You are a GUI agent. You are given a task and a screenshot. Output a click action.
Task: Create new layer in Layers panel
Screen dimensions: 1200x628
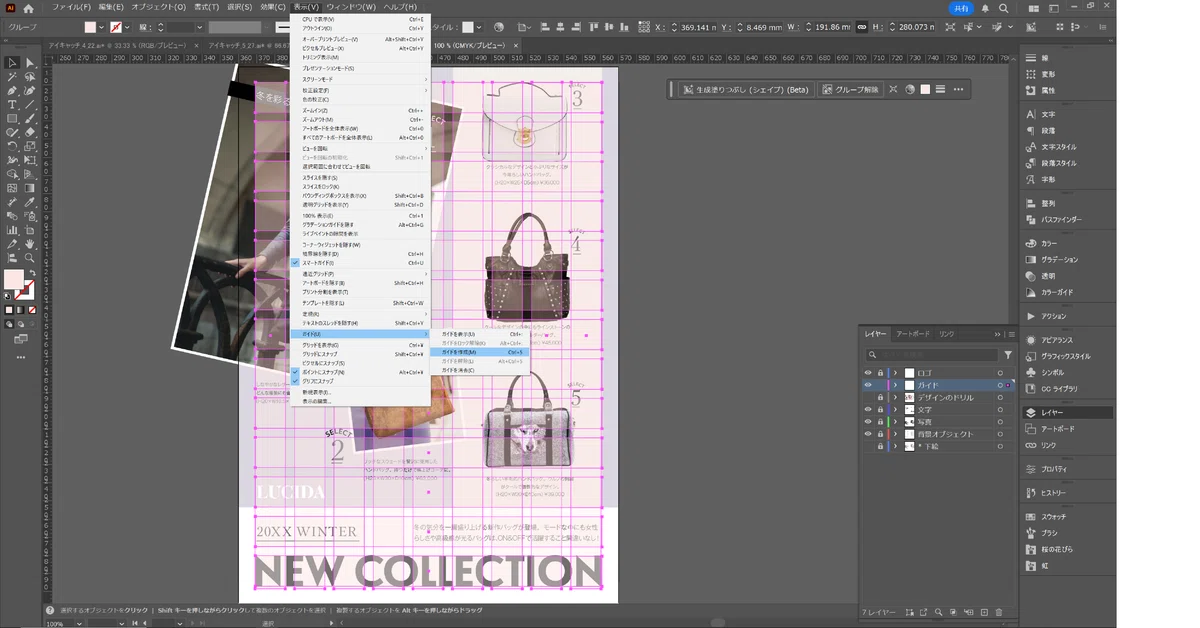click(984, 612)
